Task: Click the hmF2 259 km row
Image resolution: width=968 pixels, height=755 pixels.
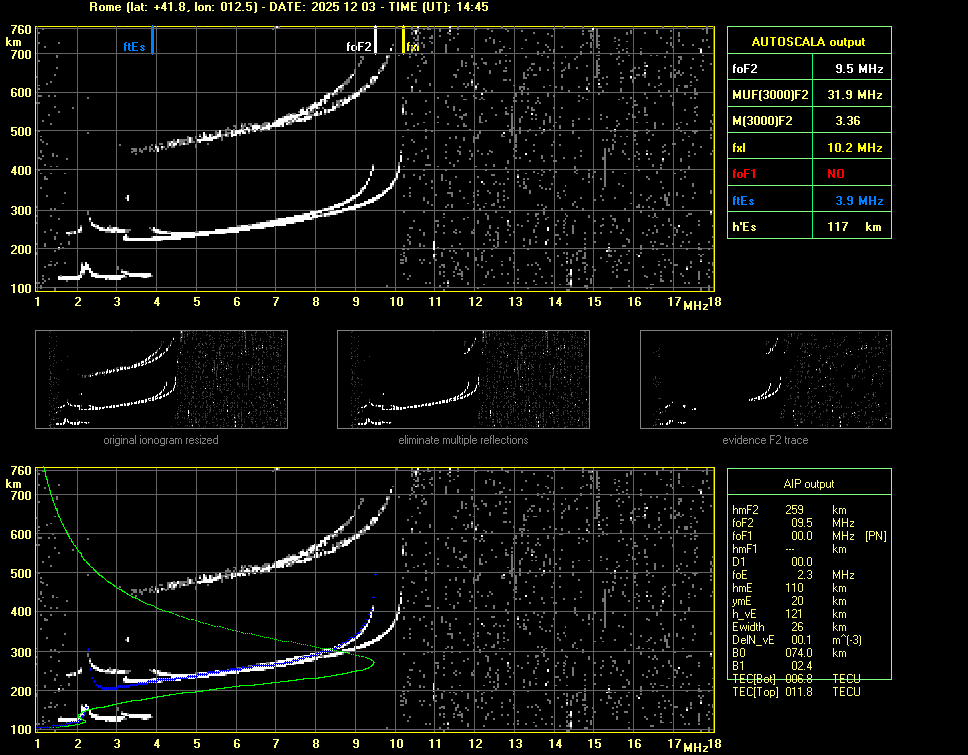Action: pyautogui.click(x=796, y=510)
